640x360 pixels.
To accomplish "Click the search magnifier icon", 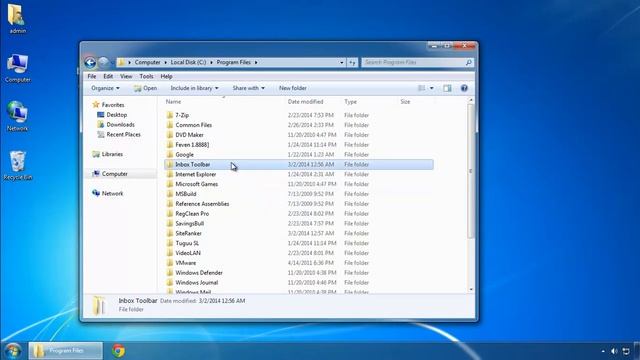I will [469, 62].
